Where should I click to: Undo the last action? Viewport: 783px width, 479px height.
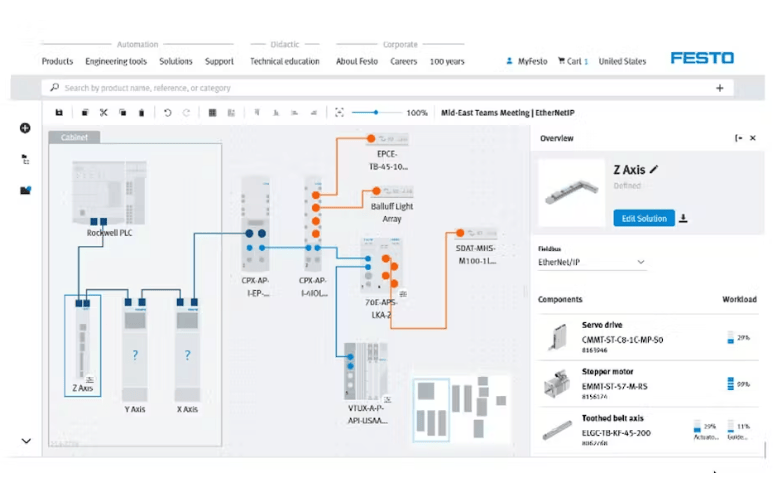point(167,113)
